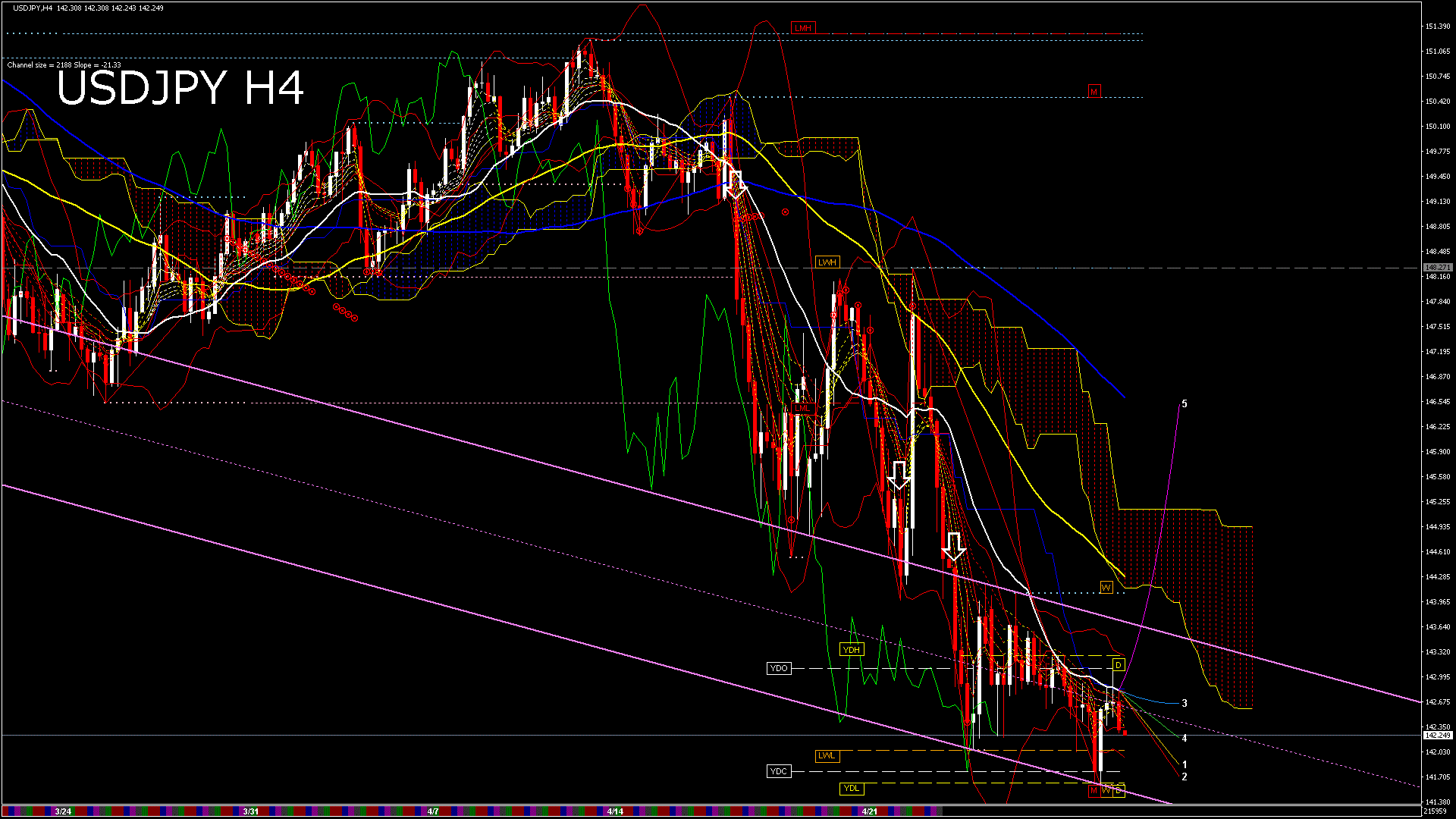Click the yellow D box at chart bottom
Screen dimensions: 1456x819
[x=1119, y=791]
